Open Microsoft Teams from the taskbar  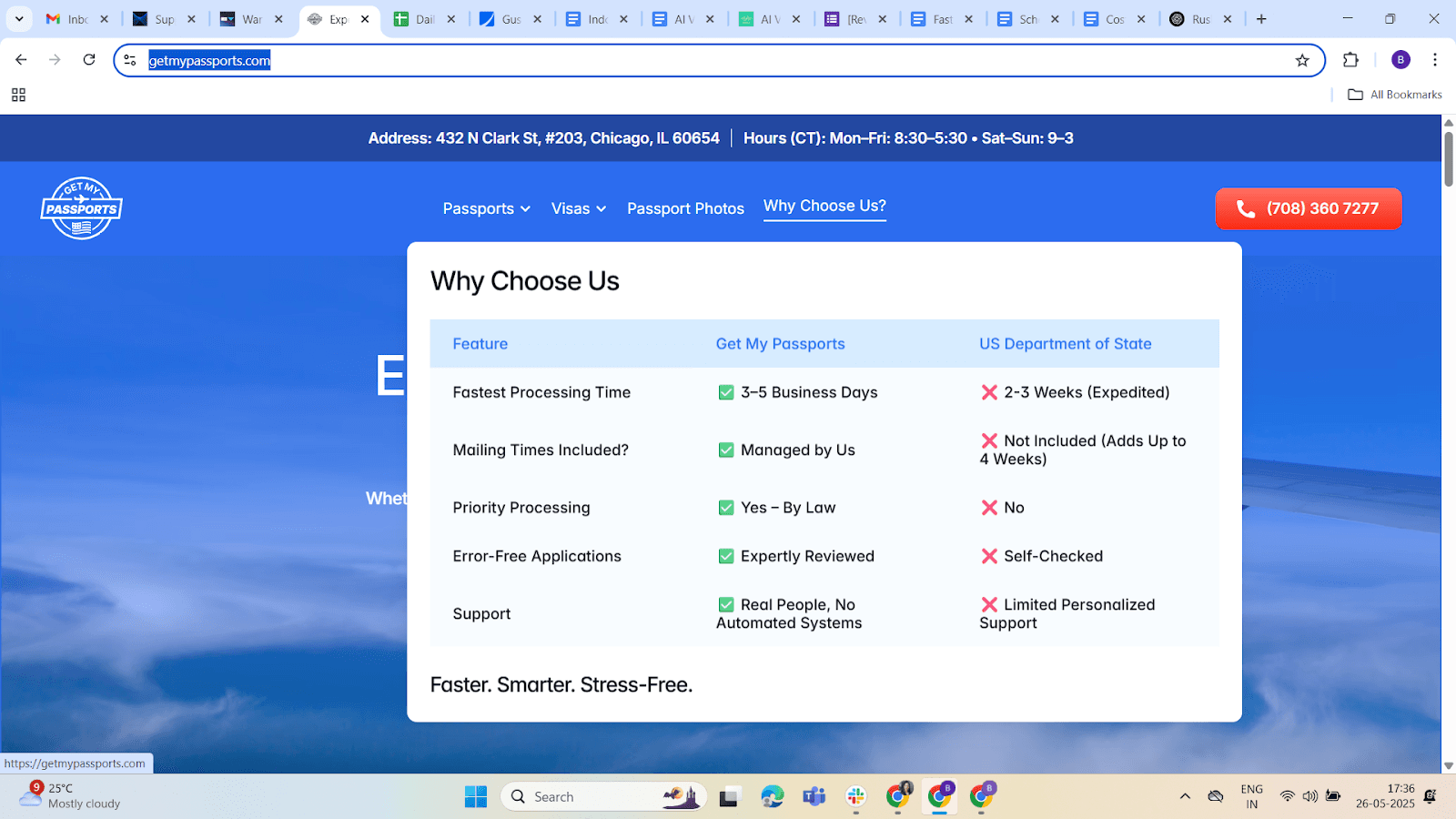[x=814, y=797]
